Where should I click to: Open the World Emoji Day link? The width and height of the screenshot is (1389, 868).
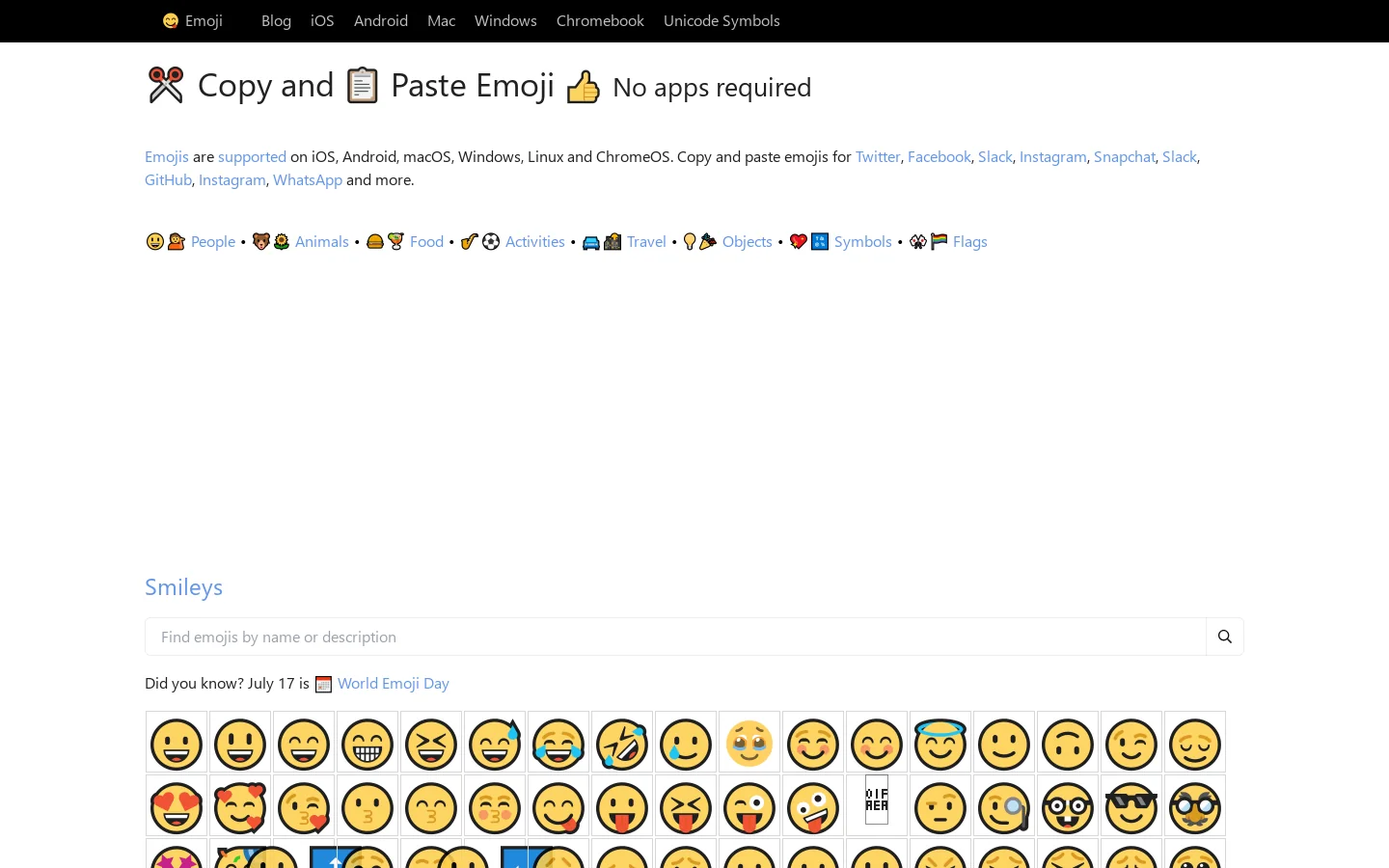394,683
